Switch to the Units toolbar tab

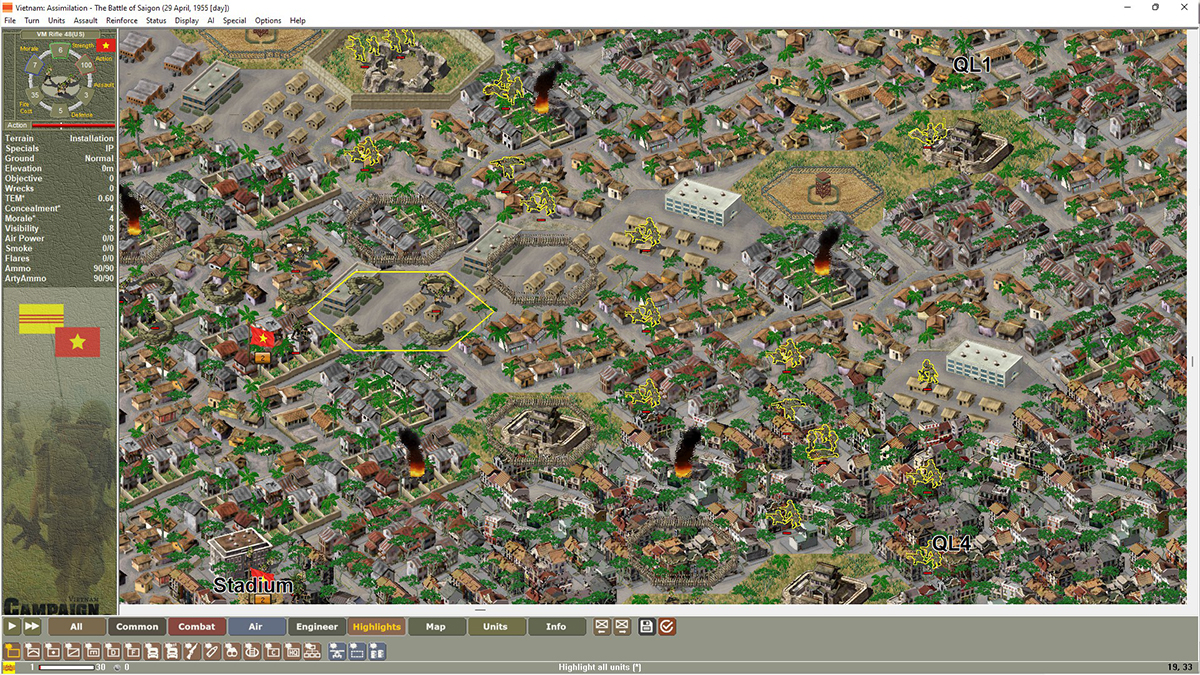tap(496, 626)
